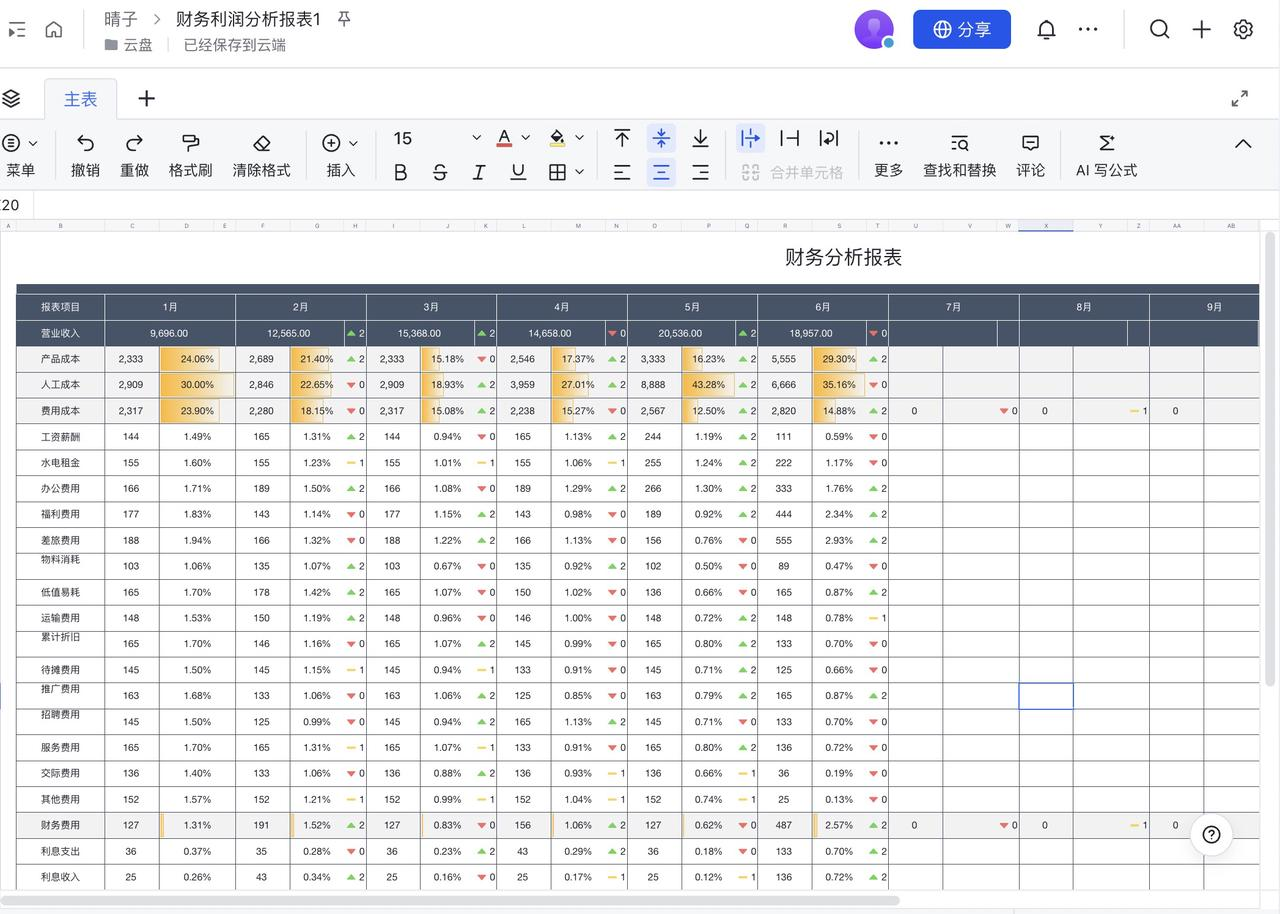Click the blue 分享 share button

click(x=961, y=29)
